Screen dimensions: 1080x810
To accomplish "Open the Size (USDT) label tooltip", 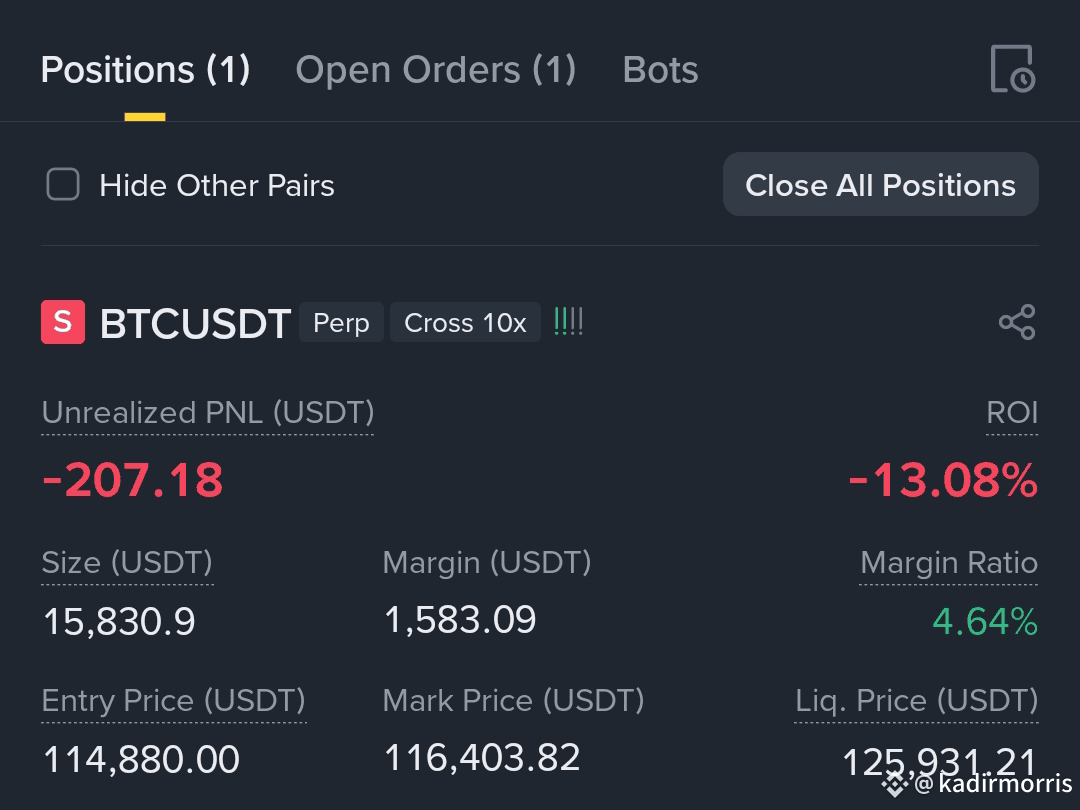I will coord(127,563).
